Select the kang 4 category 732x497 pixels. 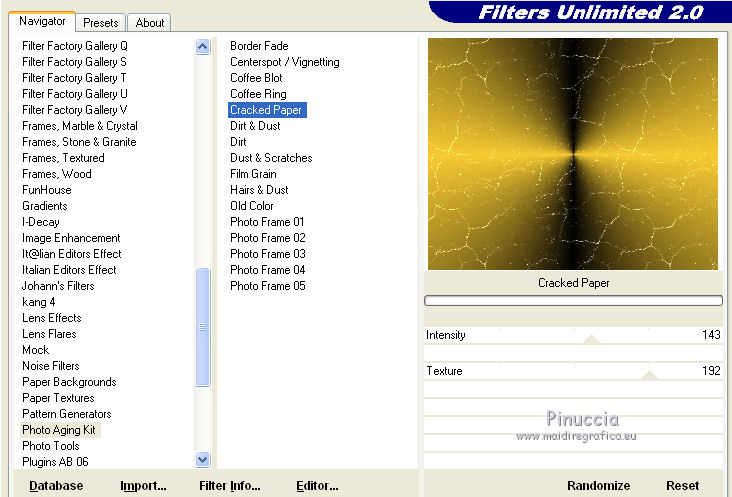click(38, 302)
